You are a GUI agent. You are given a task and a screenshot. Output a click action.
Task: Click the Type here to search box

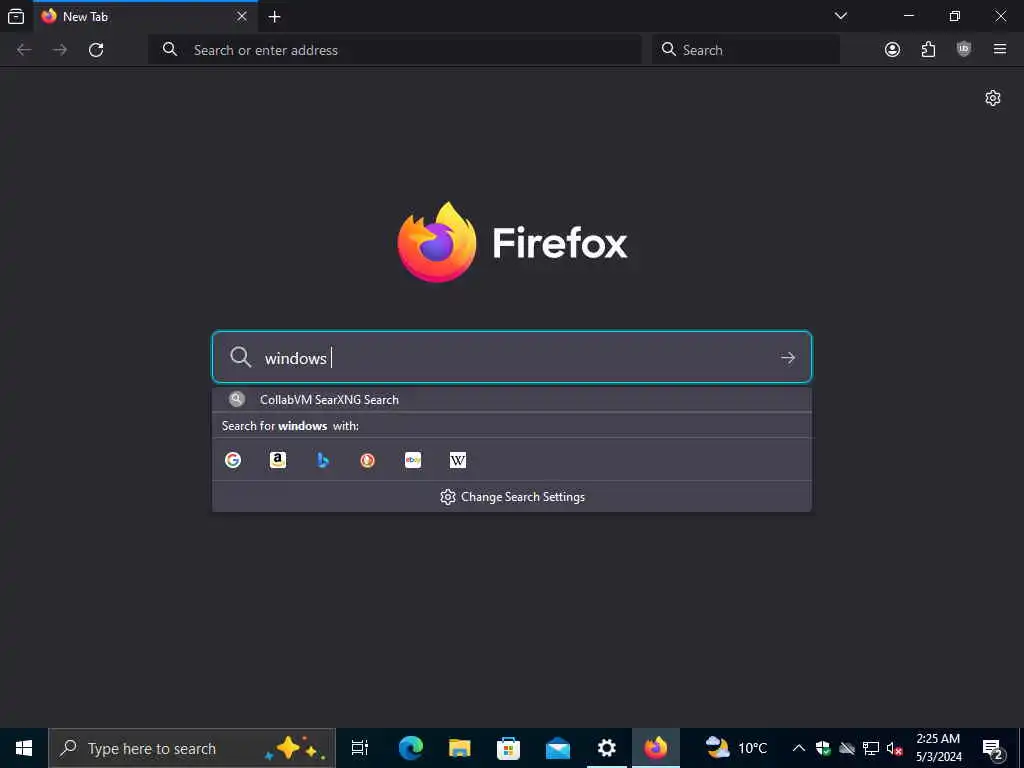point(192,748)
